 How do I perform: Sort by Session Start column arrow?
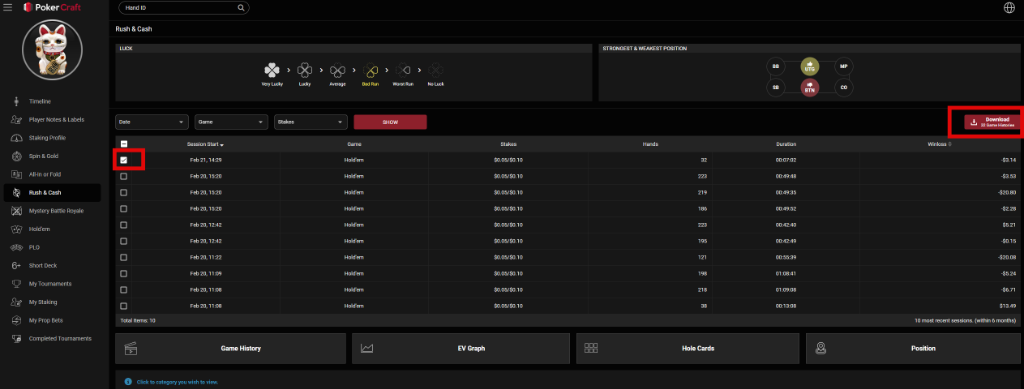tap(223, 145)
